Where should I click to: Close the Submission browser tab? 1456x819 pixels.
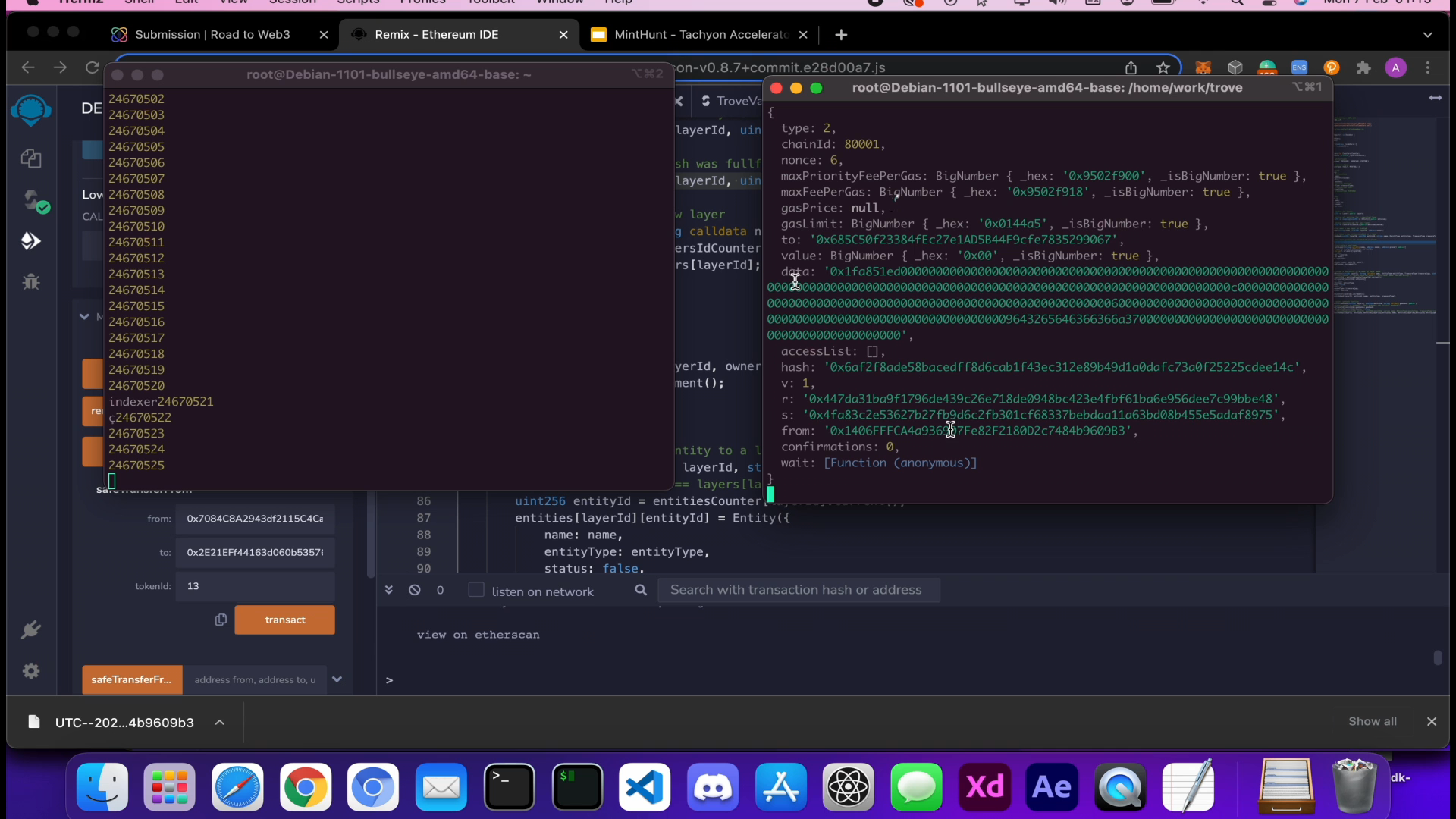324,35
